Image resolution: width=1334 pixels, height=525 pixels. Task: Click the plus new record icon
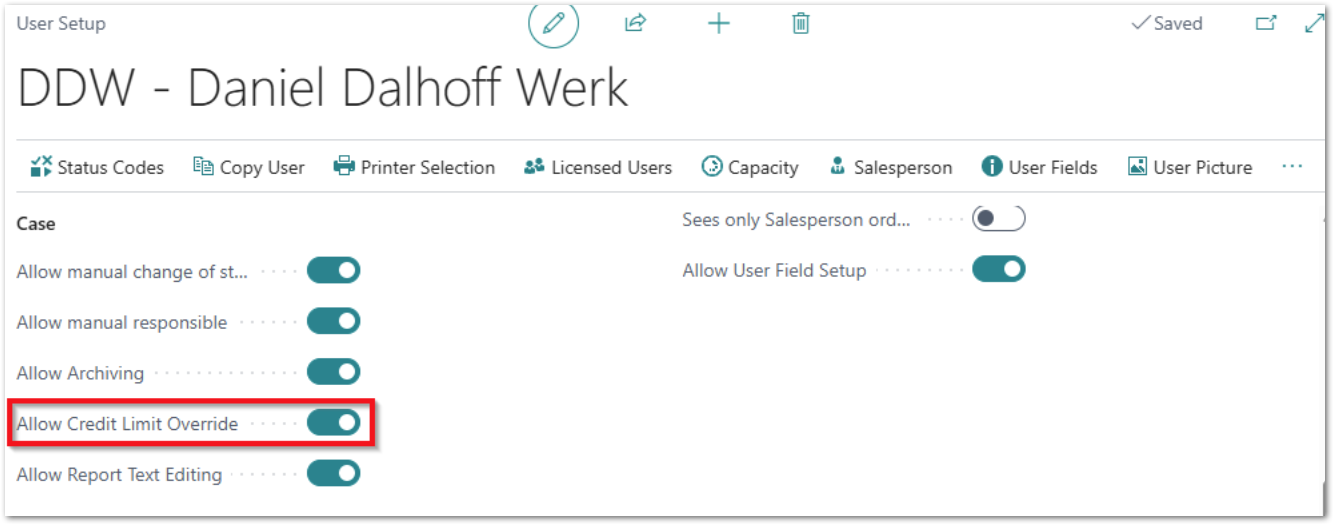[x=718, y=24]
